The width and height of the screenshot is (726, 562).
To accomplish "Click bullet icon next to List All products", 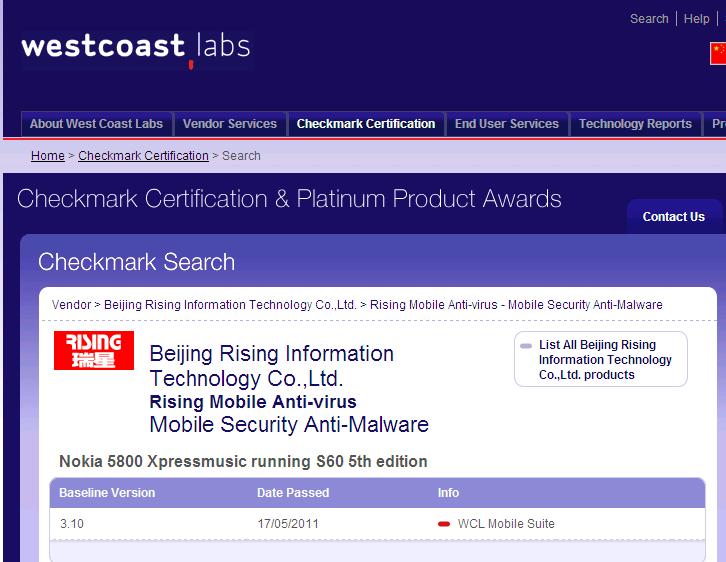I will (x=526, y=345).
